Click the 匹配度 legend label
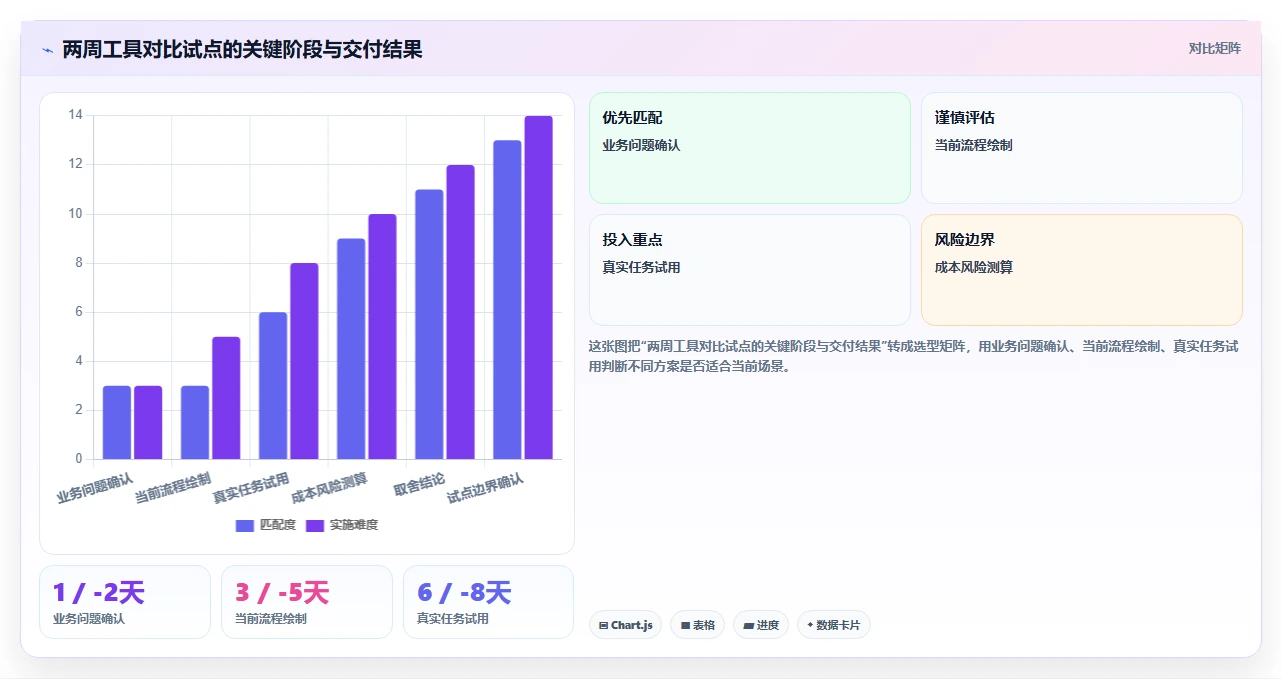Screen dimensions: 1282x679 278,525
